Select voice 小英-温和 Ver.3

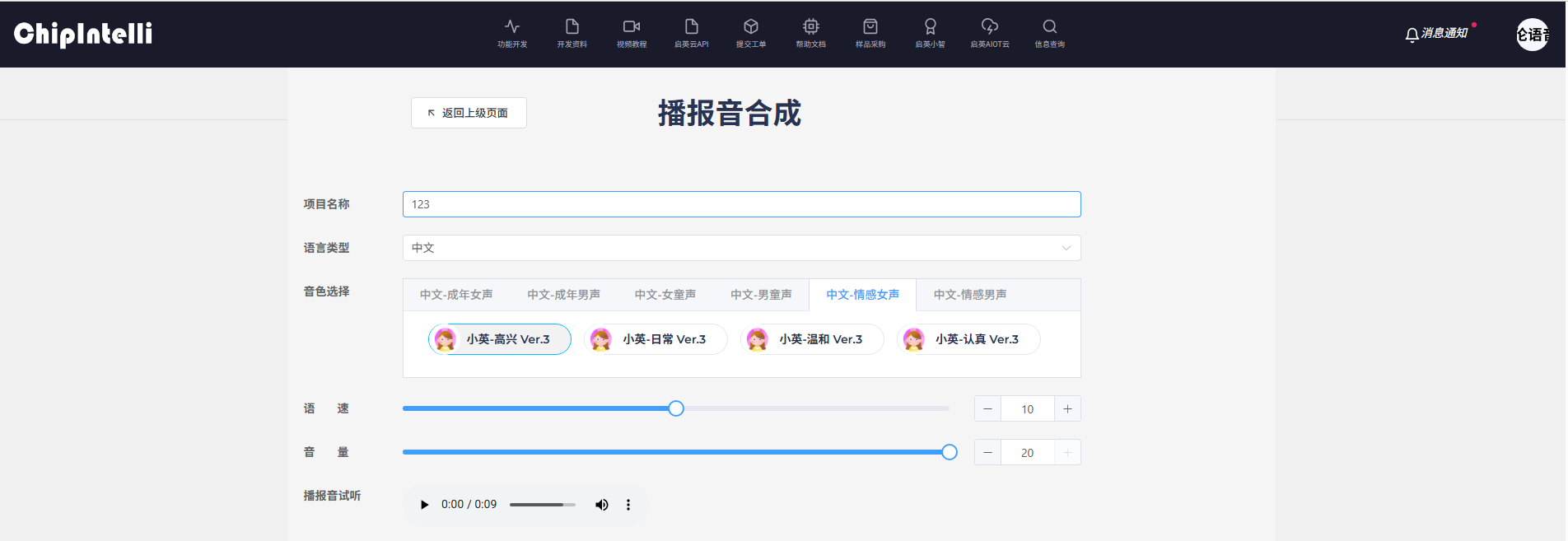coord(812,339)
